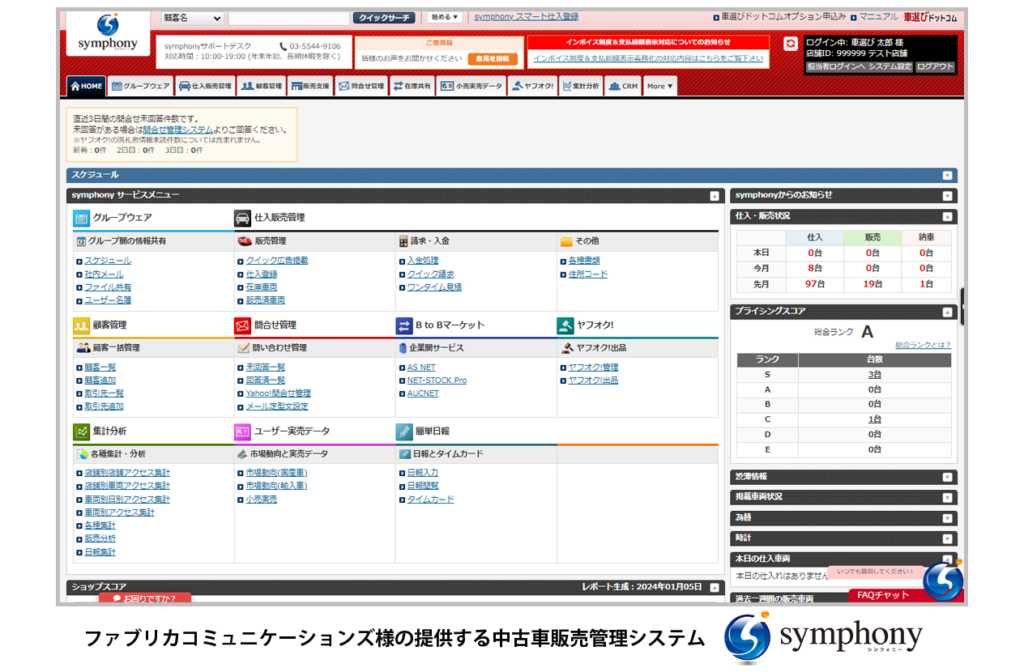Image resolution: width=1024 pixels, height=672 pixels.
Task: Expand the 渋滞情報 panel
Action: point(947,477)
